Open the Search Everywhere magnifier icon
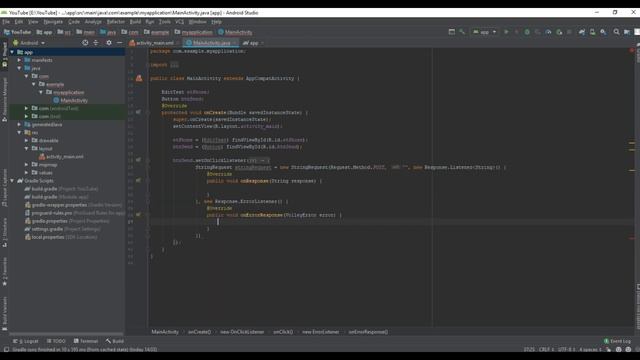 click(x=616, y=32)
